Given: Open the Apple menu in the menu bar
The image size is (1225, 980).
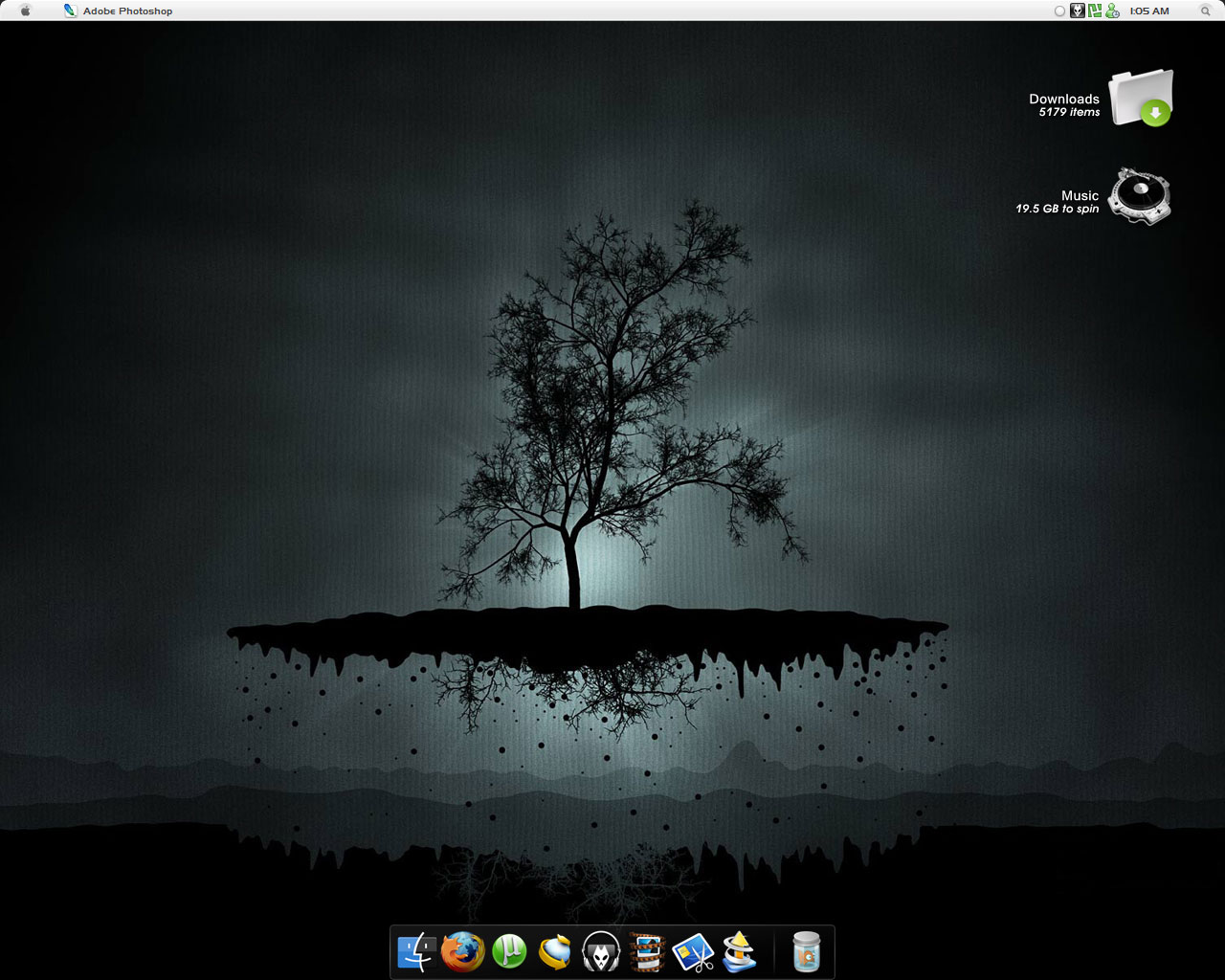Looking at the screenshot, I should pos(26,11).
